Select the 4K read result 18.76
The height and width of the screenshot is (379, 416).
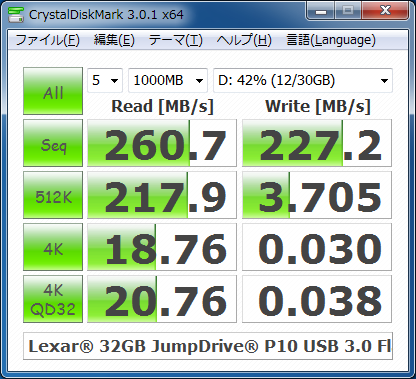tap(162, 247)
